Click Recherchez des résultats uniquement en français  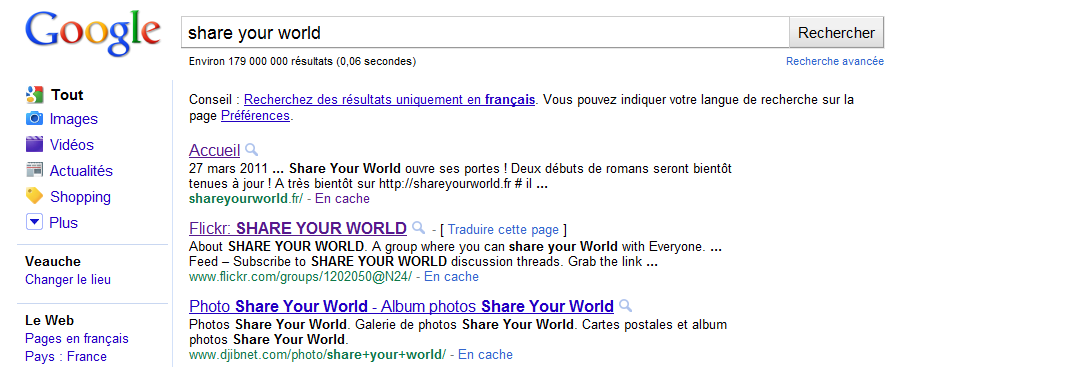click(390, 99)
